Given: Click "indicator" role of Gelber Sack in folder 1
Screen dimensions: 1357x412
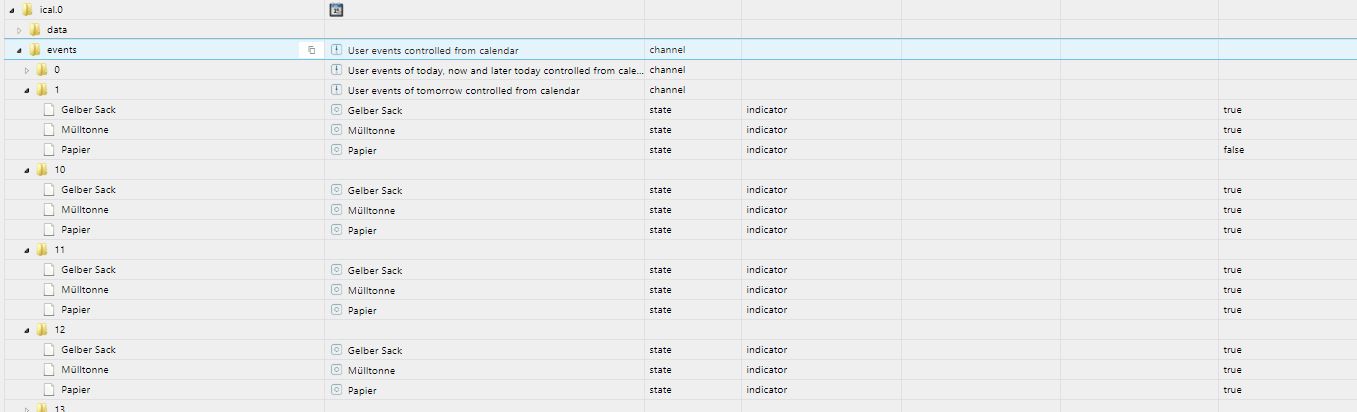Looking at the screenshot, I should (766, 110).
